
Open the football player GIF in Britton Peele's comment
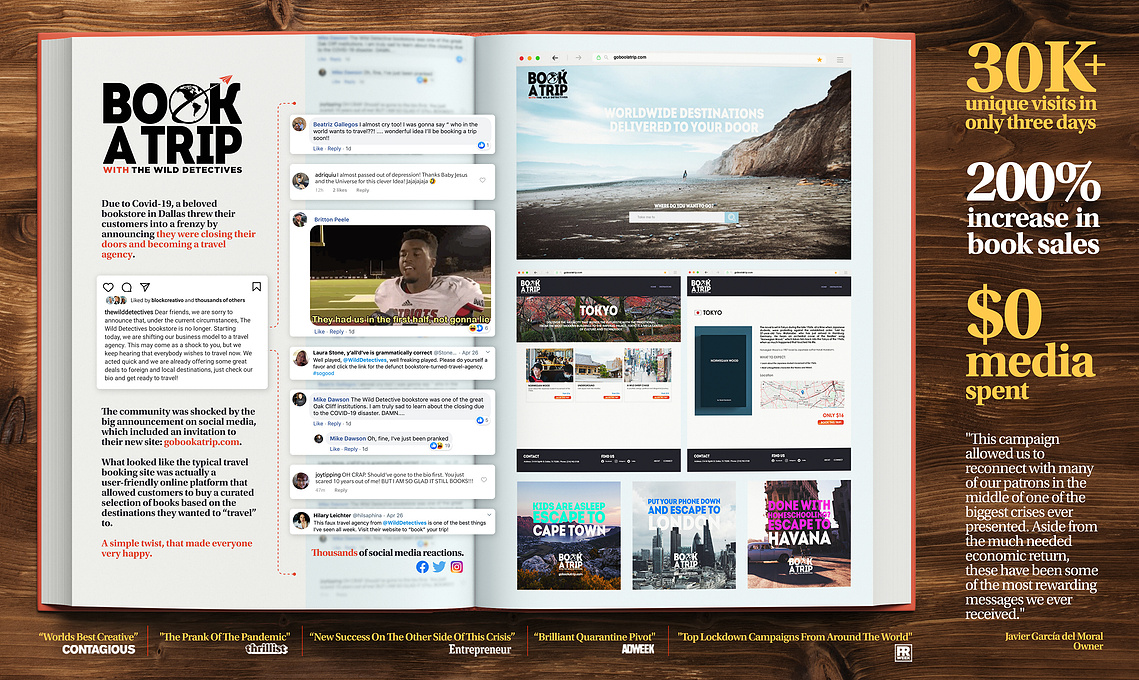pos(400,275)
